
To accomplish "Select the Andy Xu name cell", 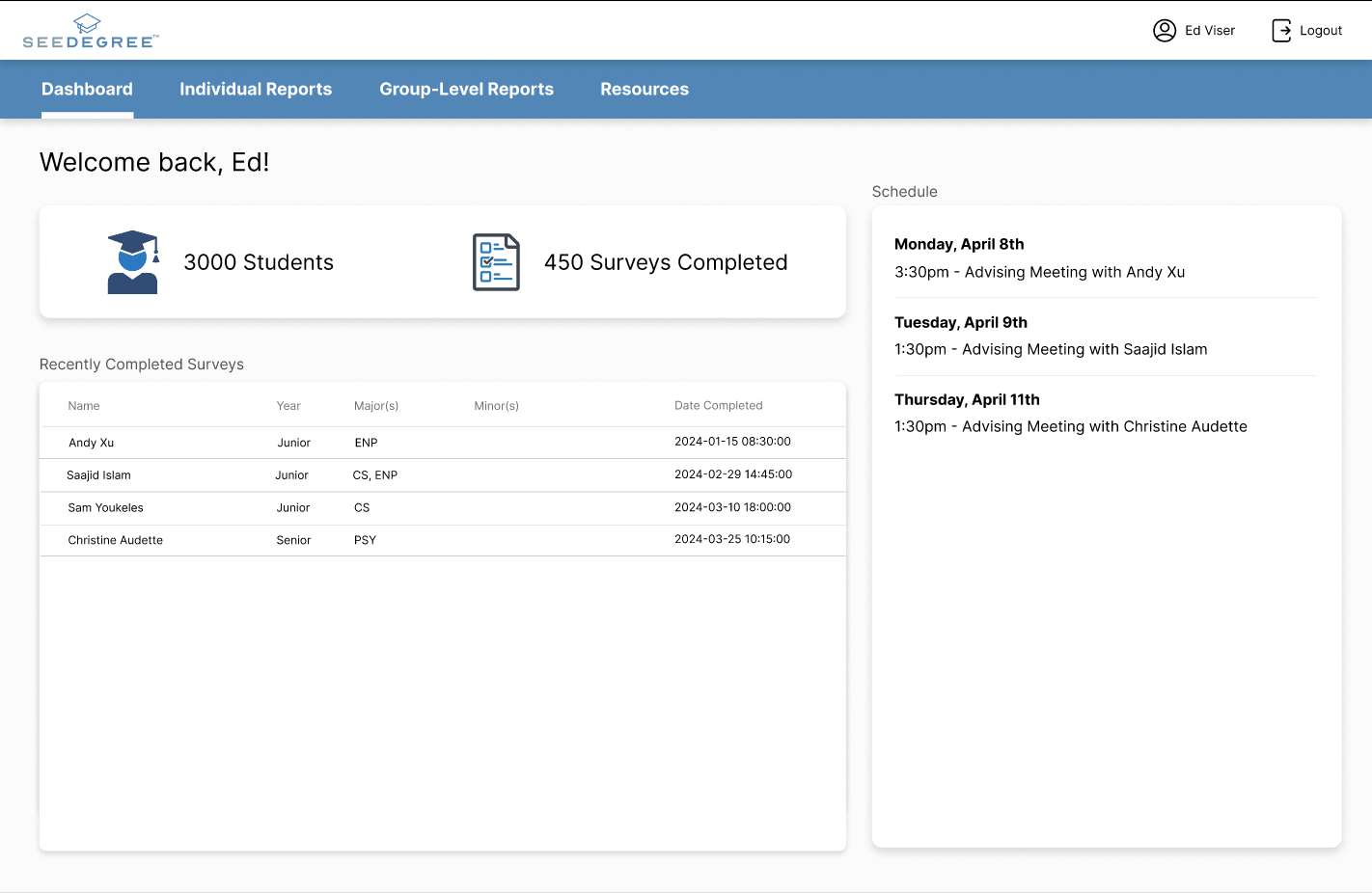I will click(x=92, y=443).
